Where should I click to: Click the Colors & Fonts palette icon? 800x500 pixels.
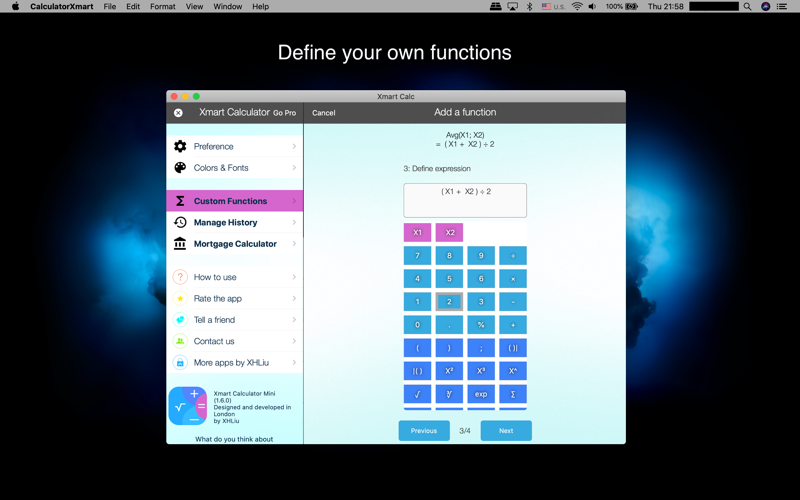pyautogui.click(x=180, y=168)
